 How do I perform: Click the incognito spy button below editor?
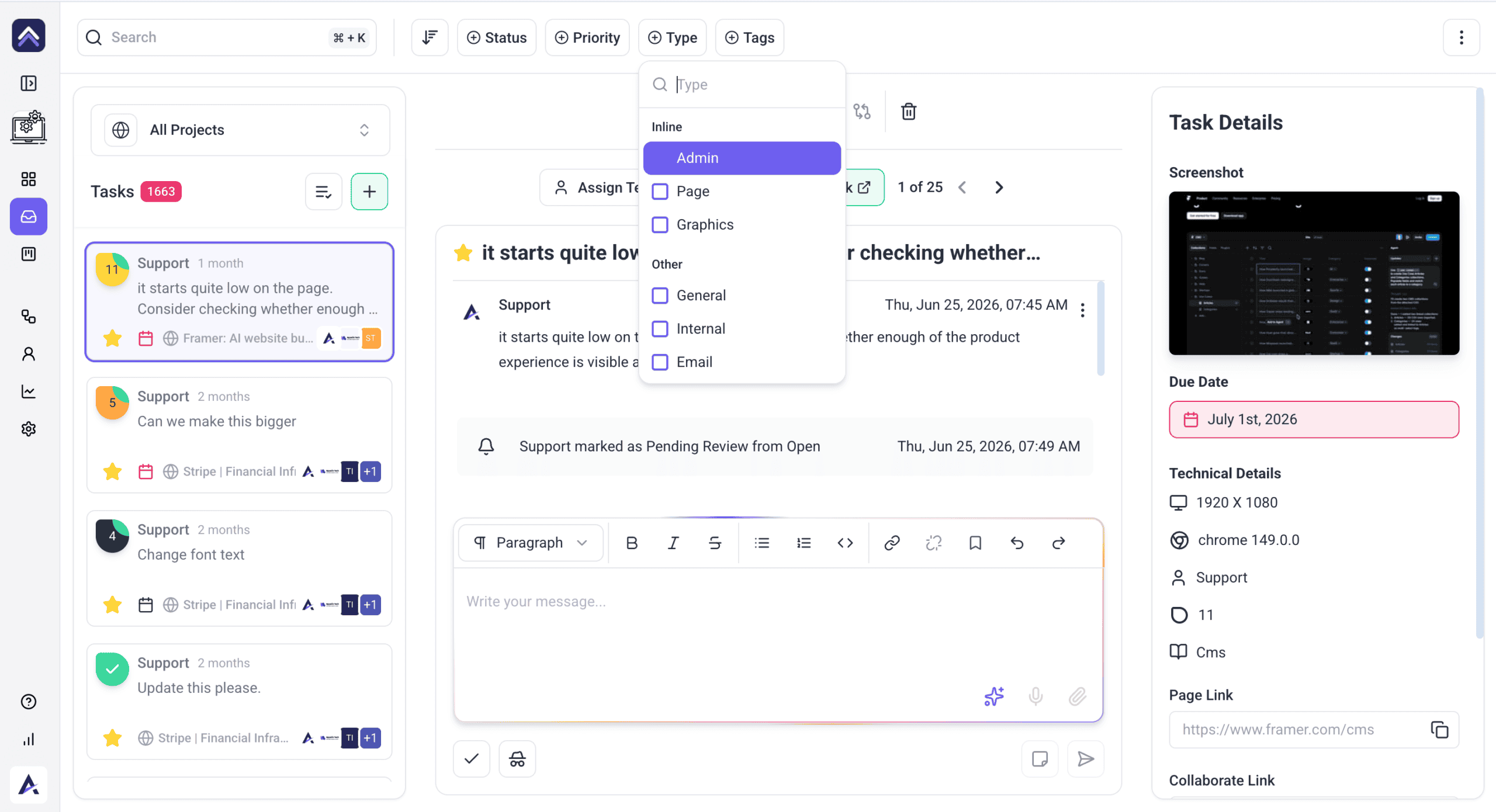[x=517, y=759]
